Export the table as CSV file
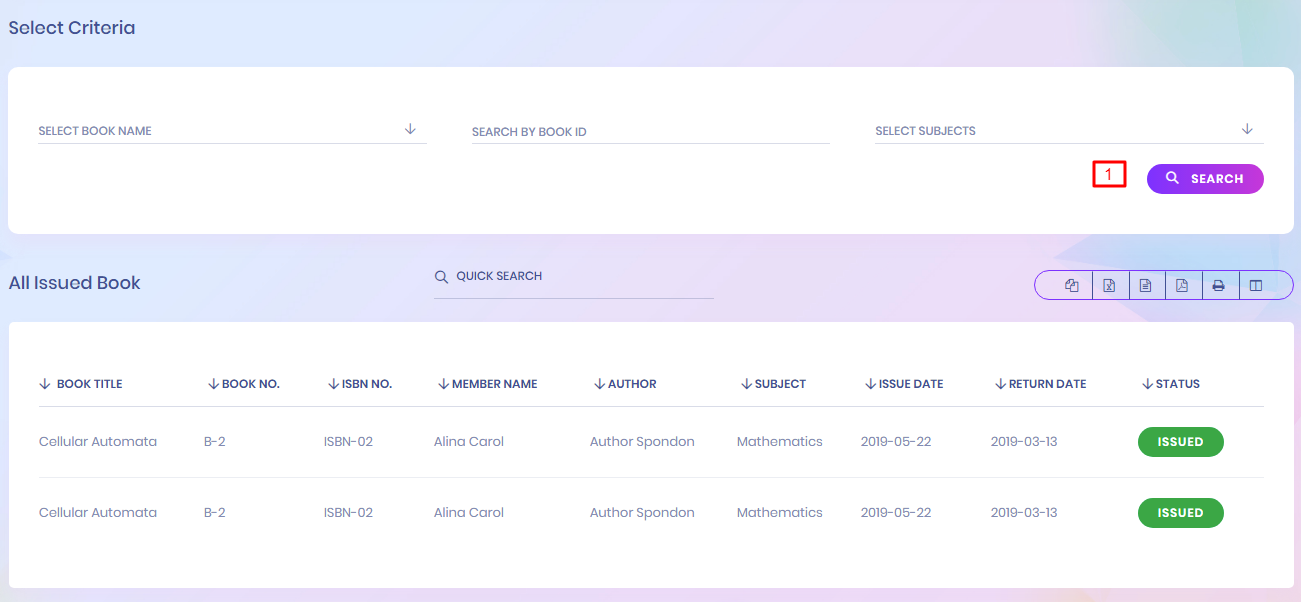Screen dimensions: 1301x602 1146,286
